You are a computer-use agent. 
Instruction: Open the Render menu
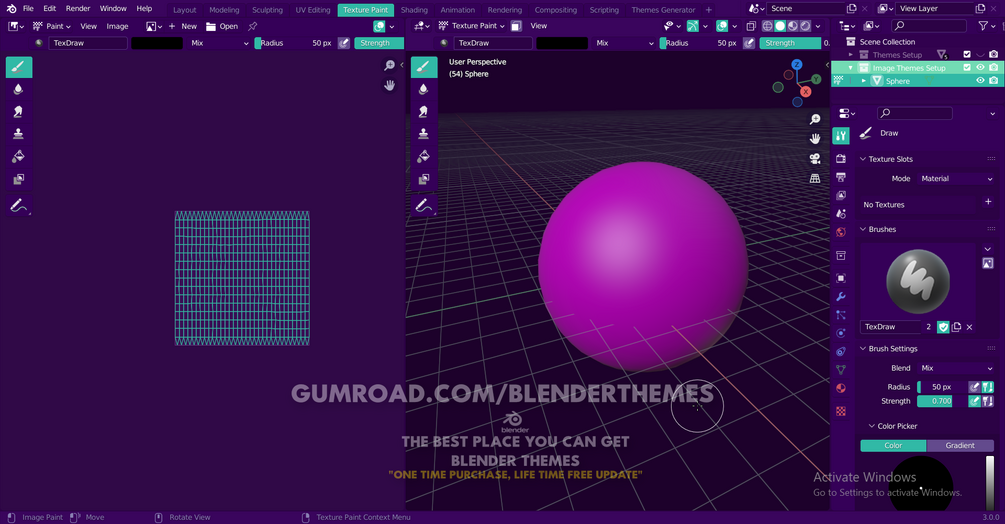click(78, 8)
